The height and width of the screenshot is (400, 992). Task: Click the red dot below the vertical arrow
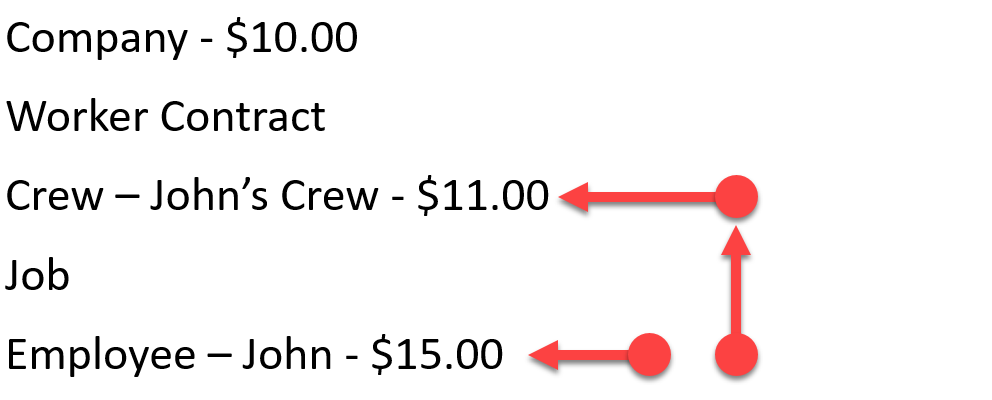point(736,355)
